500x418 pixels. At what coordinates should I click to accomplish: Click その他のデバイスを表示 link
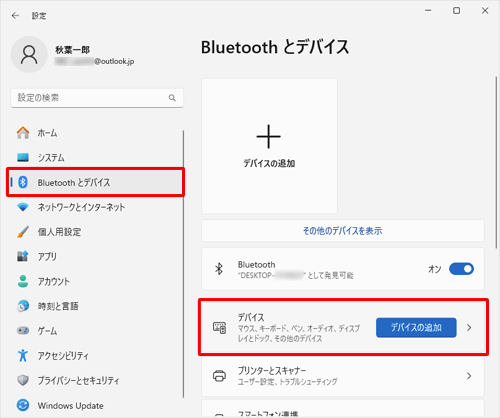coord(342,231)
